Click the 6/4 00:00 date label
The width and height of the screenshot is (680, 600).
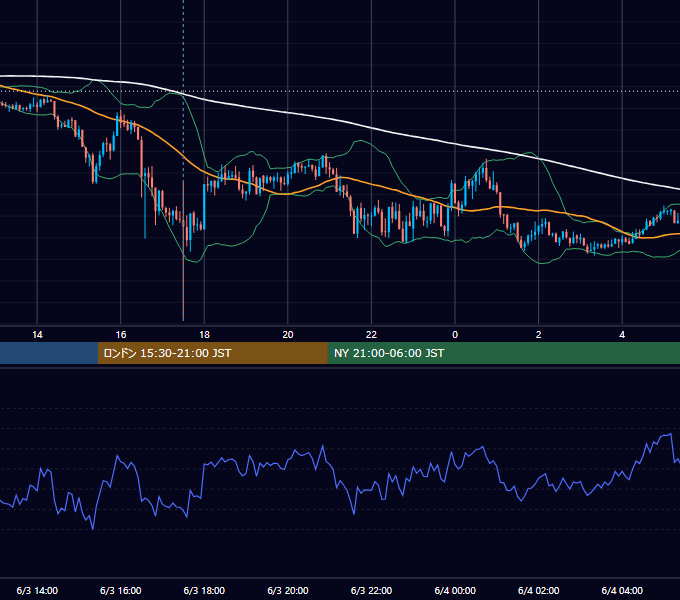click(x=455, y=590)
